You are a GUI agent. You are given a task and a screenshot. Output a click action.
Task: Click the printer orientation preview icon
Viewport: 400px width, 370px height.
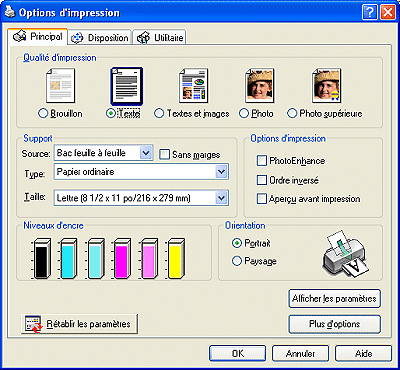click(345, 254)
